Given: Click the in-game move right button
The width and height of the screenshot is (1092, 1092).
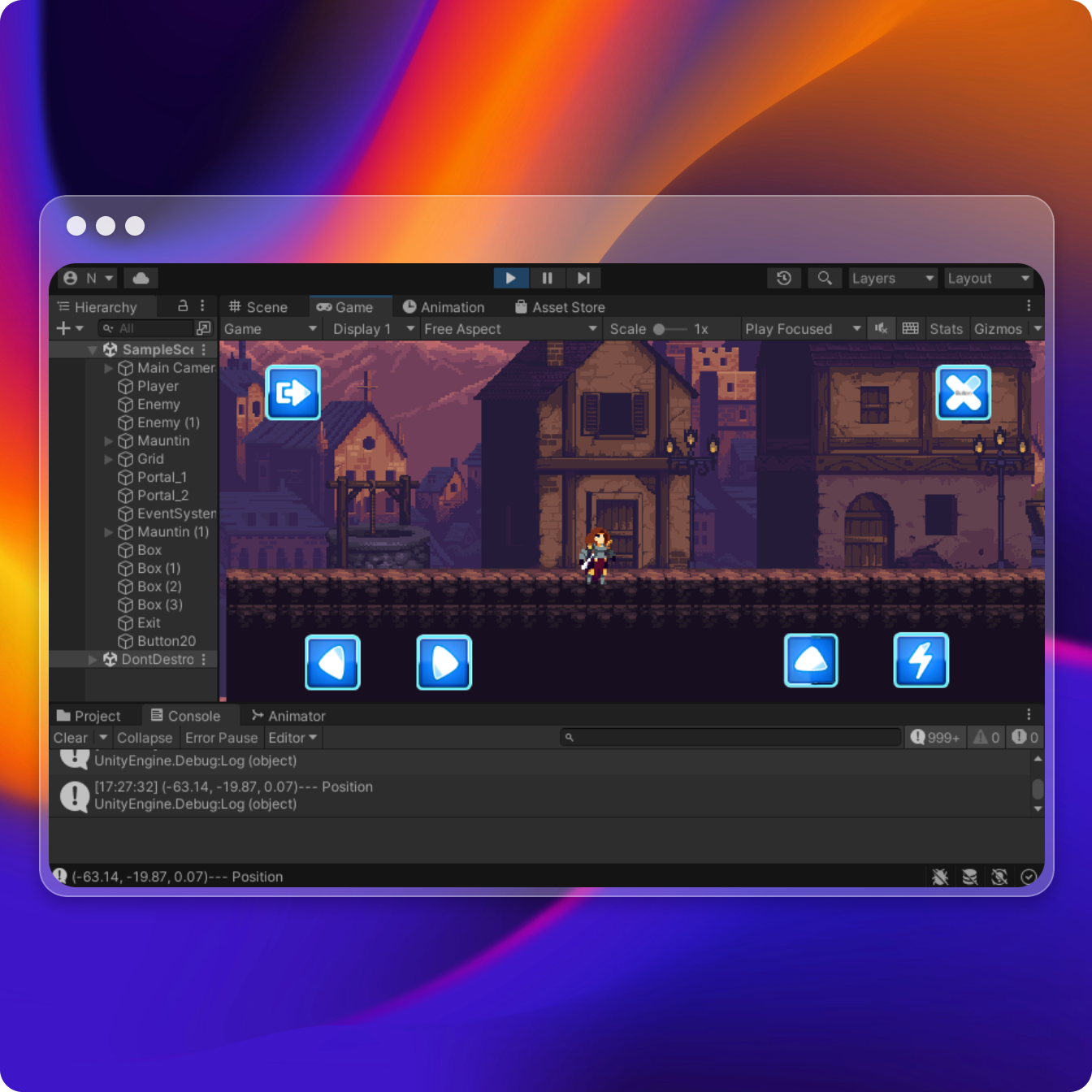Looking at the screenshot, I should tap(444, 662).
